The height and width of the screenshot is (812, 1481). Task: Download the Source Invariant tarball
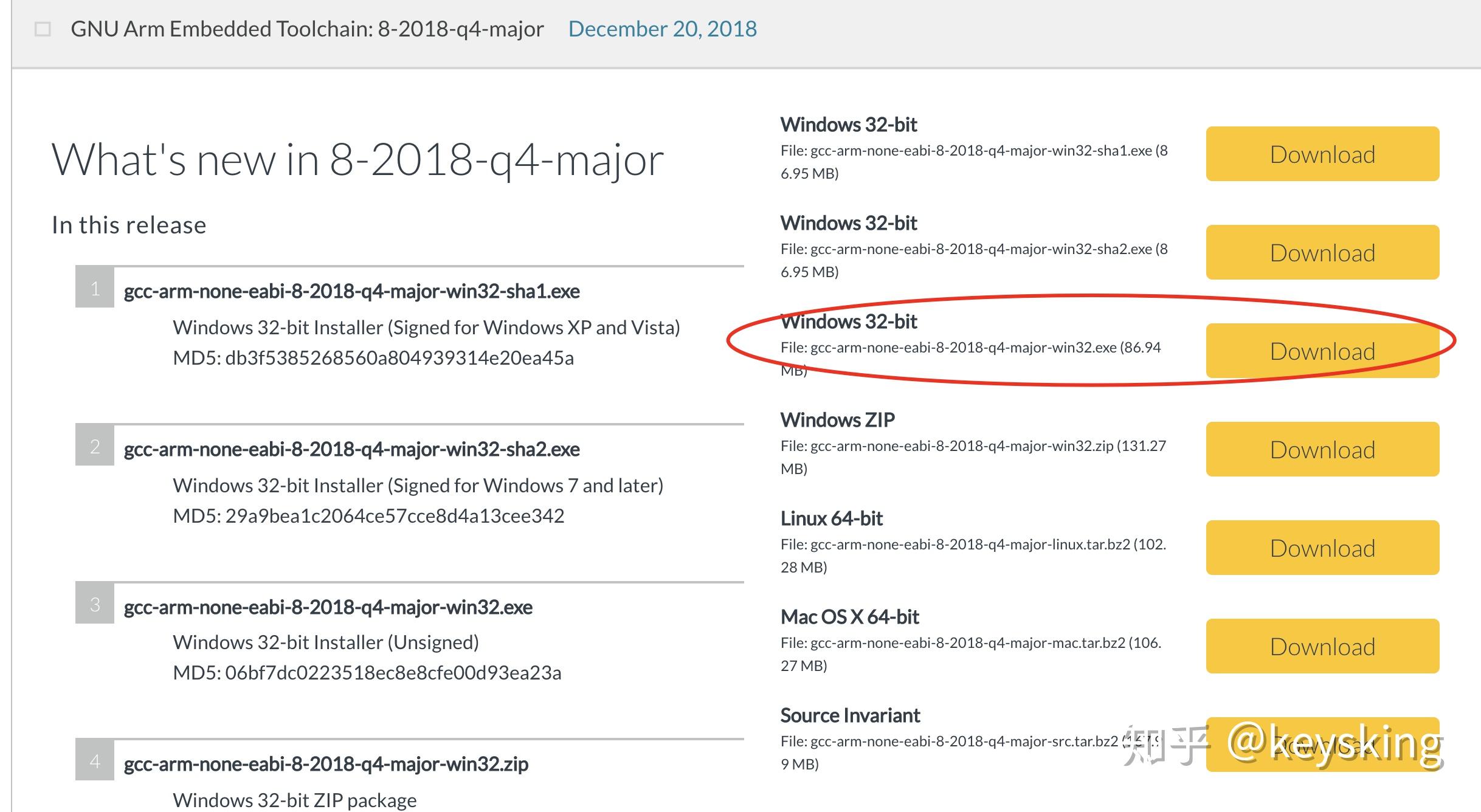click(1322, 745)
